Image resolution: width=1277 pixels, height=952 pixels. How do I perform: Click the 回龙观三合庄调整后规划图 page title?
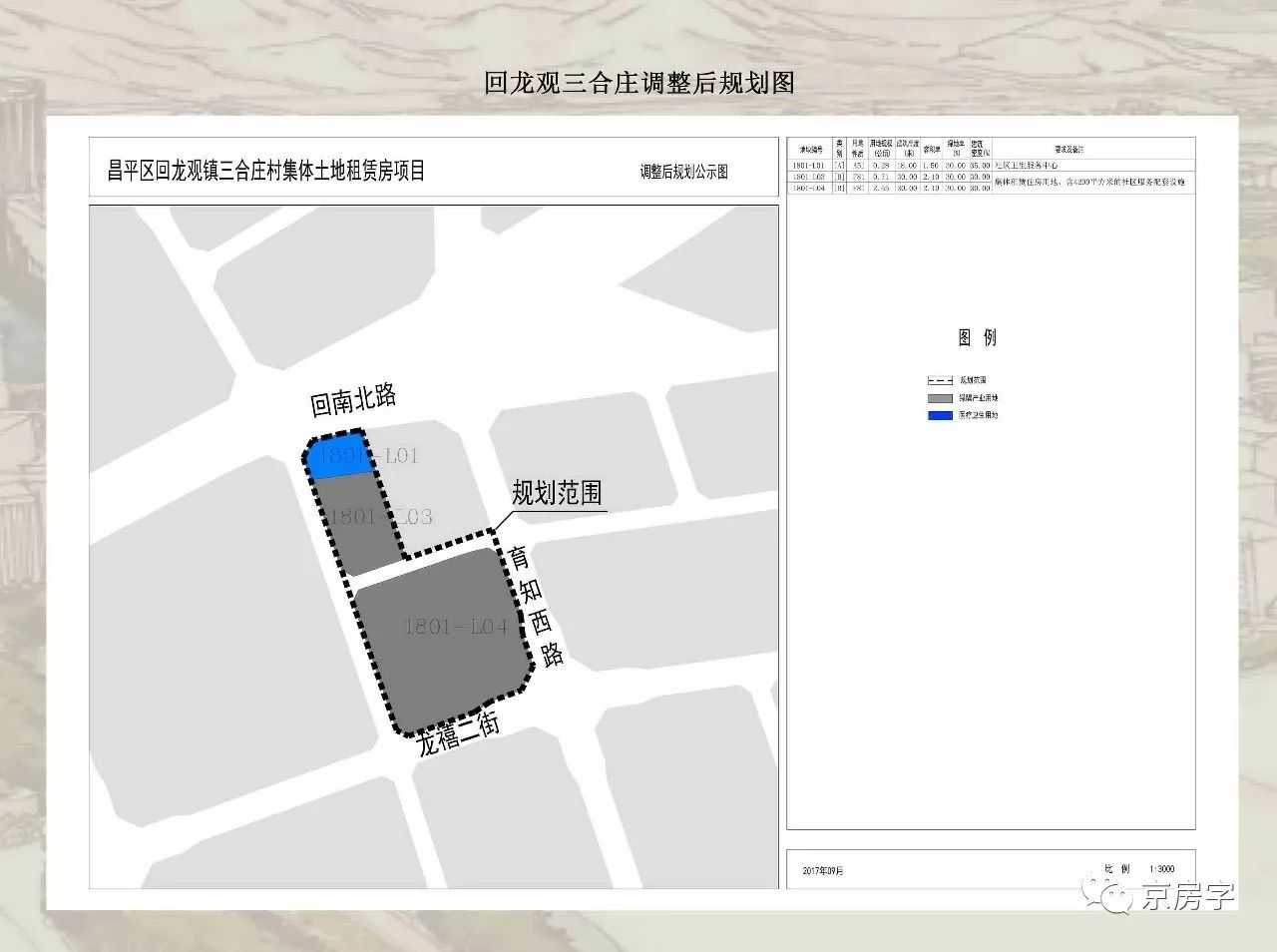coord(638,83)
